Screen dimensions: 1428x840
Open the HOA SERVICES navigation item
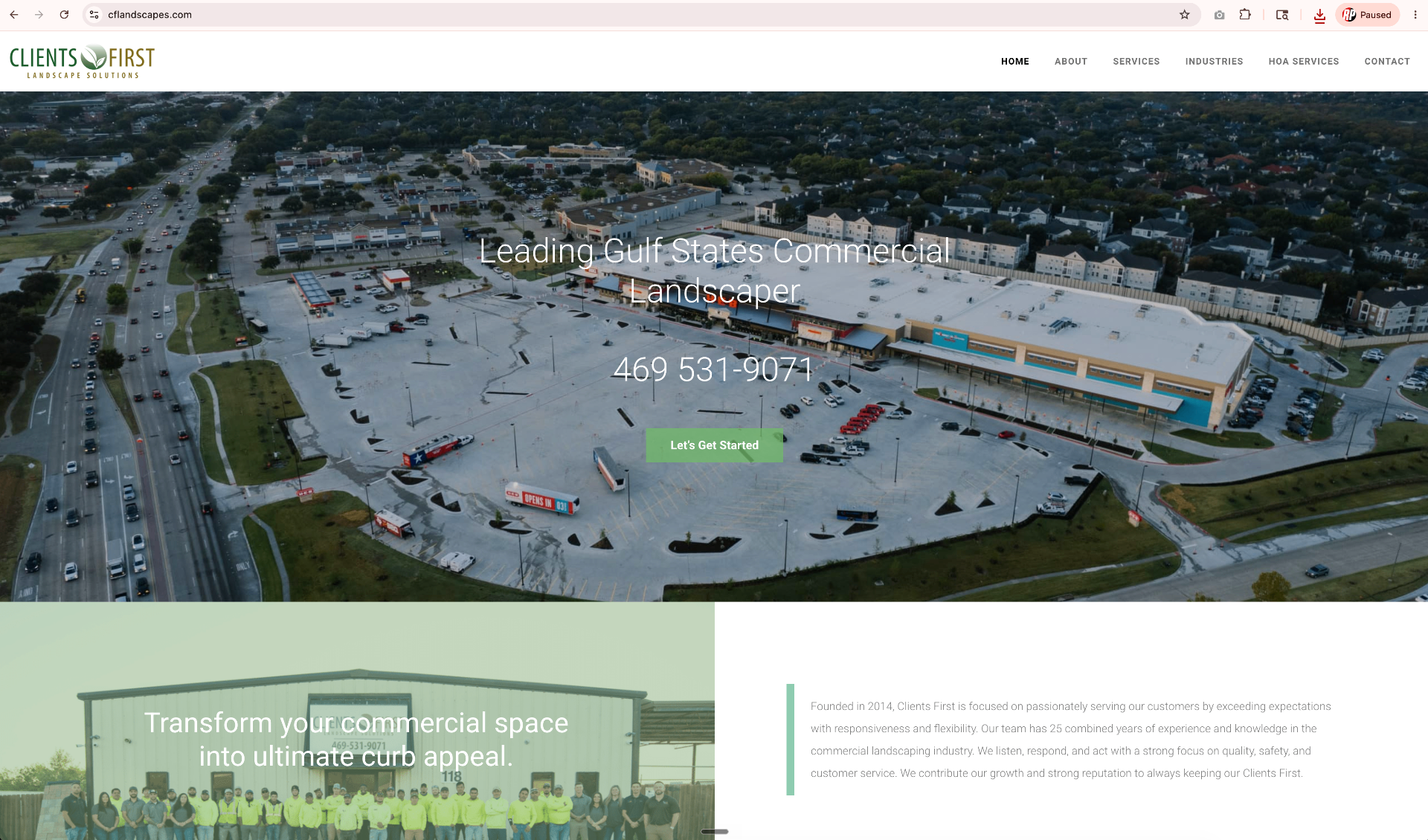[1303, 62]
